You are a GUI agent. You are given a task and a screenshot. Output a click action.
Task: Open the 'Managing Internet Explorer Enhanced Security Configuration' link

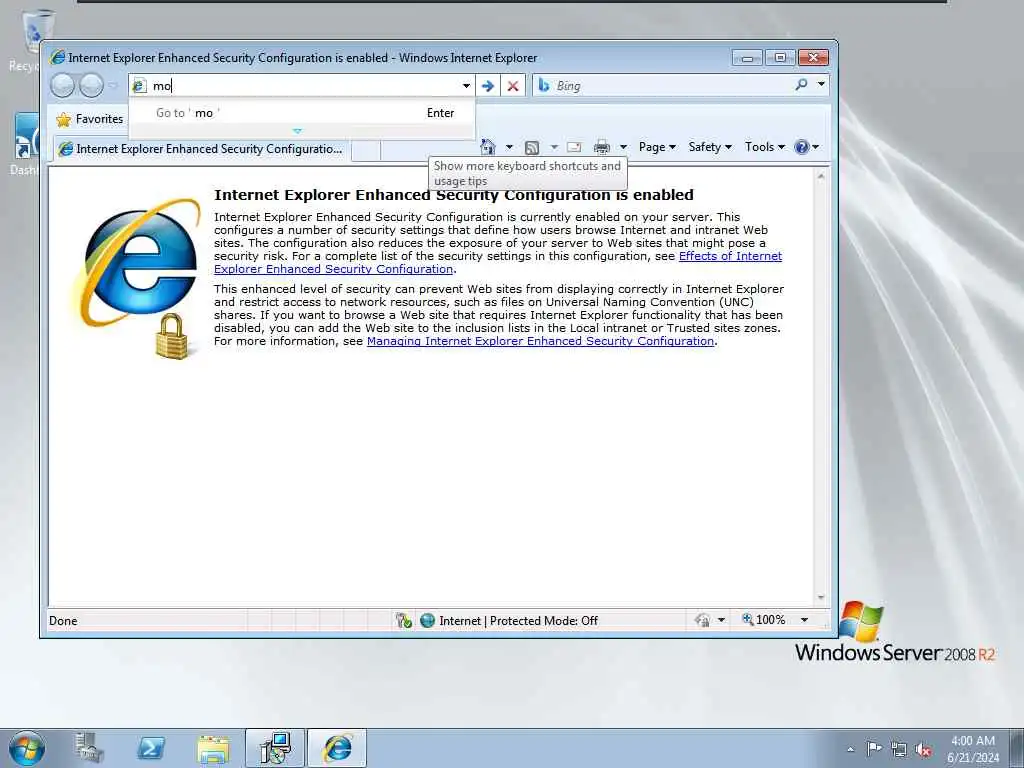point(540,341)
